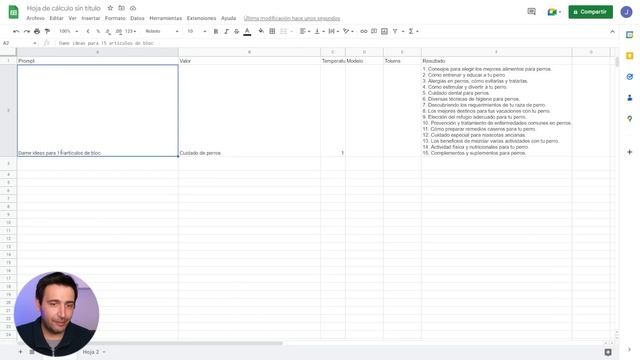Image resolution: width=640 pixels, height=360 pixels.
Task: Open the text color picker
Action: [247, 31]
